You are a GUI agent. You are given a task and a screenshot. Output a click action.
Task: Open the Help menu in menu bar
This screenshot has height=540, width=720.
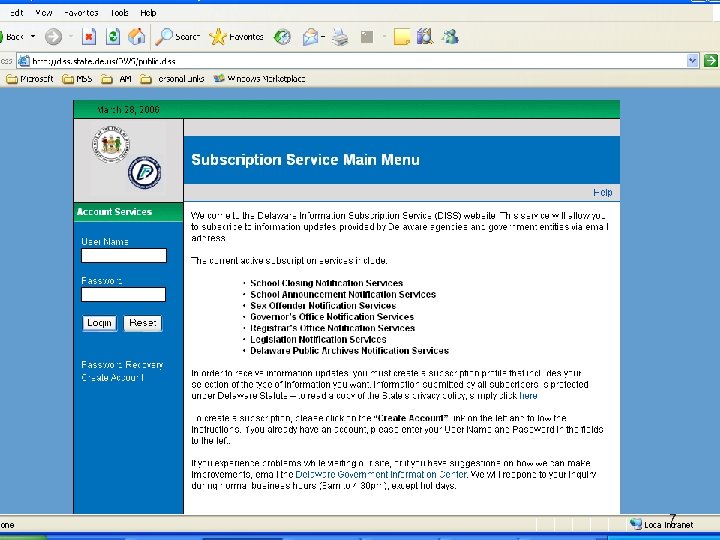pos(148,13)
